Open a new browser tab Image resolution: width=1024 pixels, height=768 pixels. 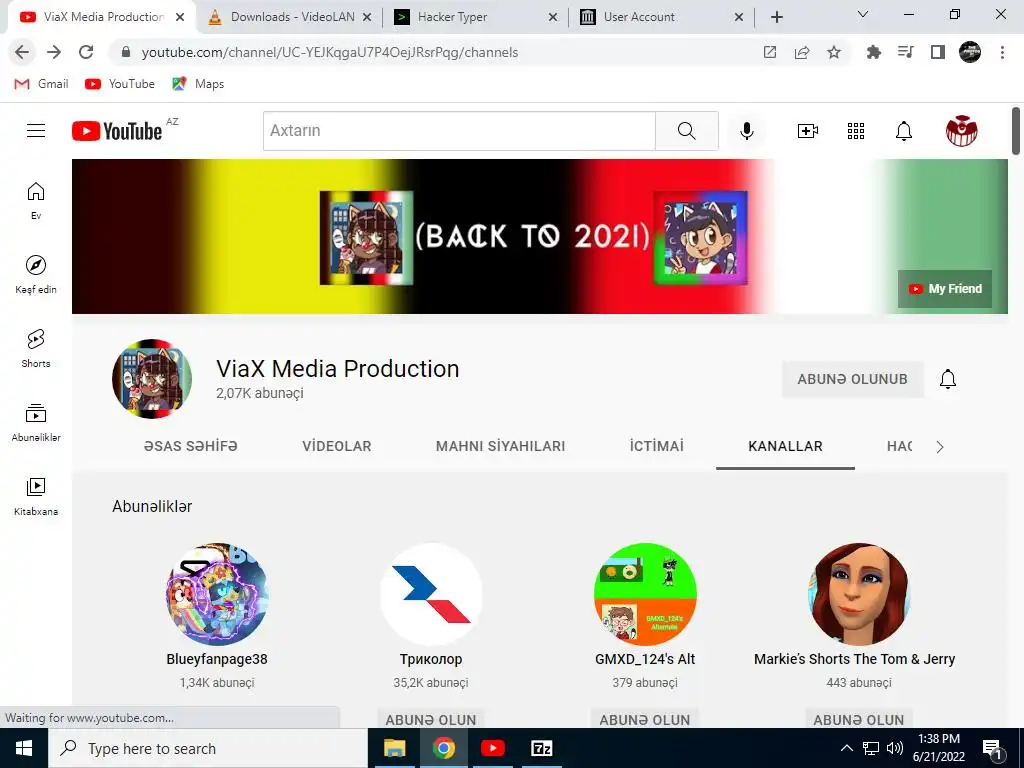[x=776, y=17]
